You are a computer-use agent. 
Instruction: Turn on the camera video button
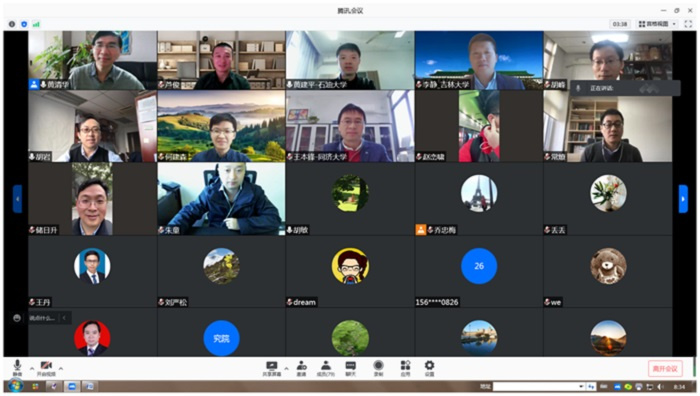(x=46, y=368)
